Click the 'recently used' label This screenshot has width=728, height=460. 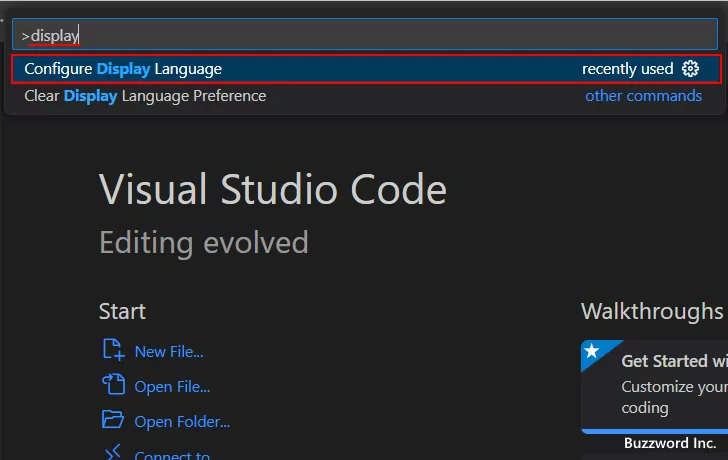[627, 69]
